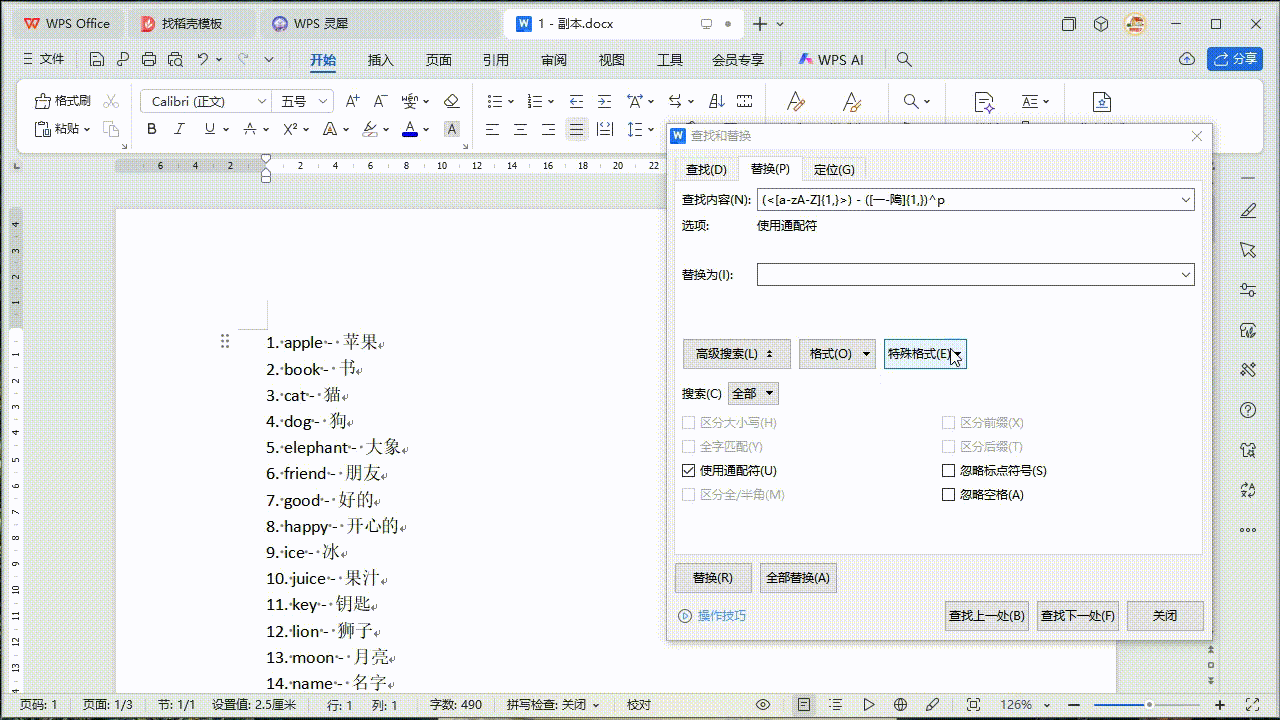Click the 全部替换(A) button
The height and width of the screenshot is (720, 1280).
tap(797, 578)
